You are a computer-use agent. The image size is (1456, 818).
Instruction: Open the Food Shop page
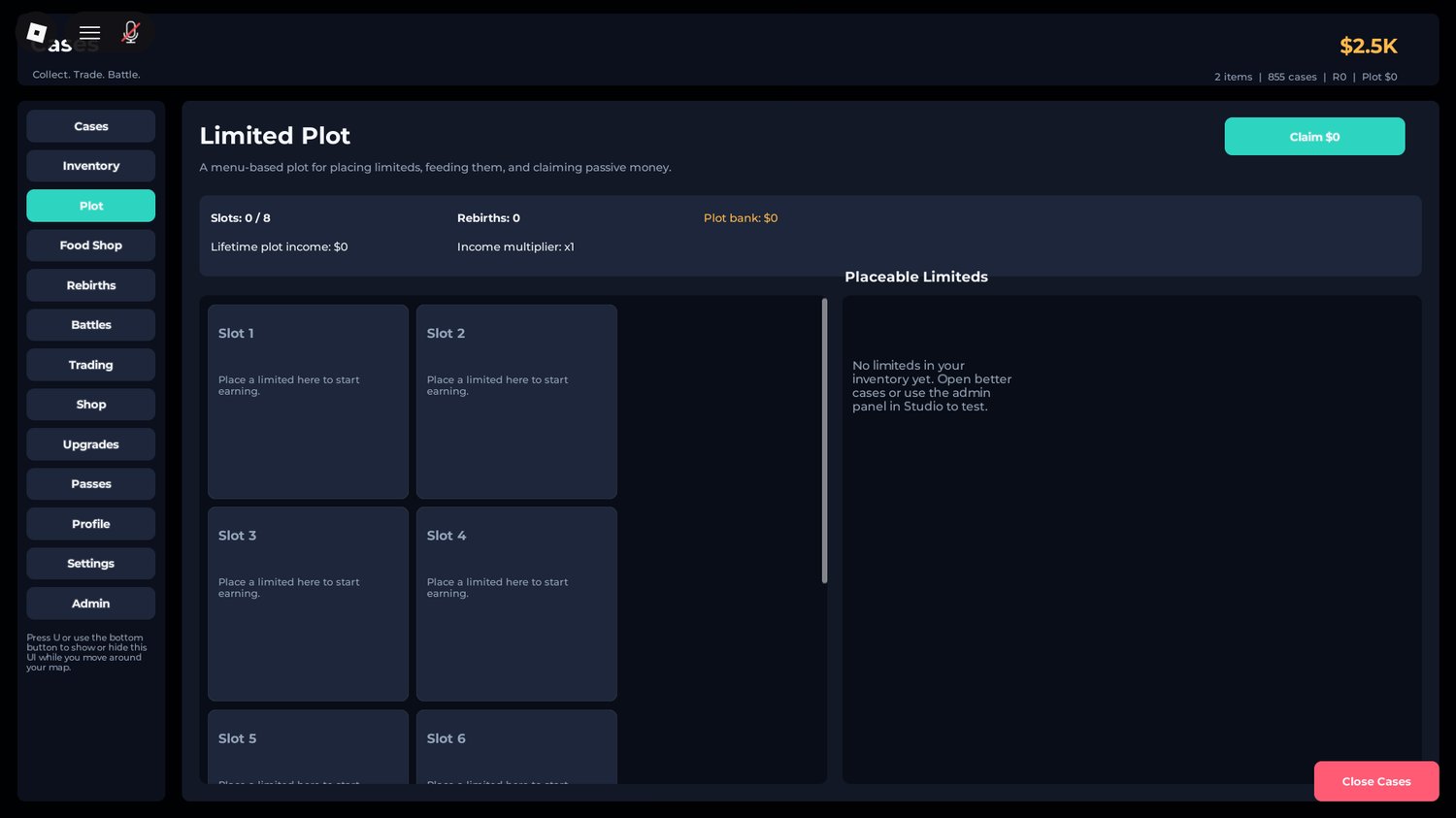tap(91, 245)
